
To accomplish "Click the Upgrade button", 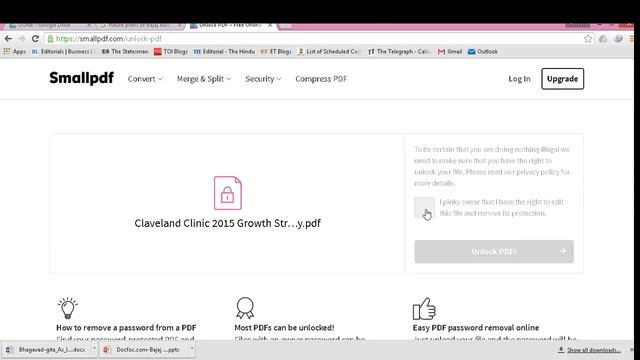I will (562, 79).
